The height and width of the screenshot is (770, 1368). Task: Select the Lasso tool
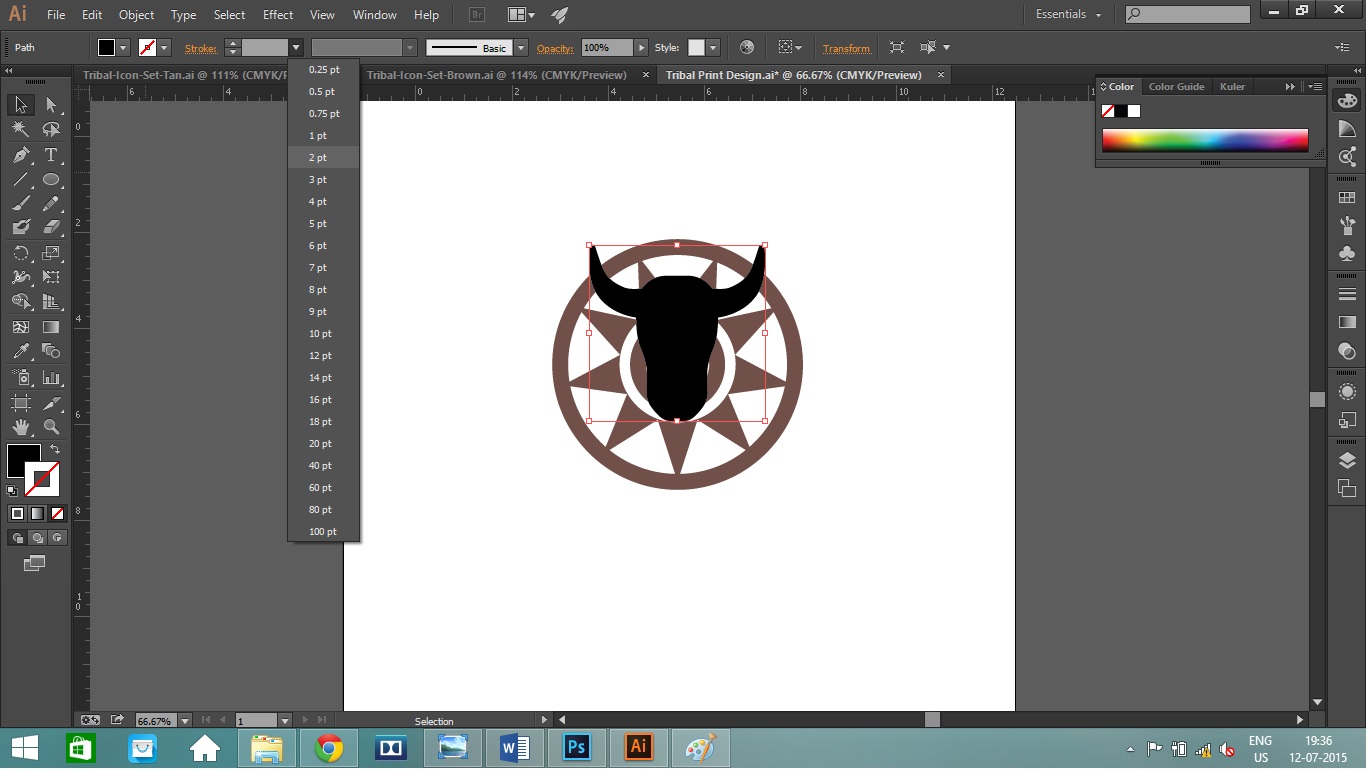click(51, 130)
